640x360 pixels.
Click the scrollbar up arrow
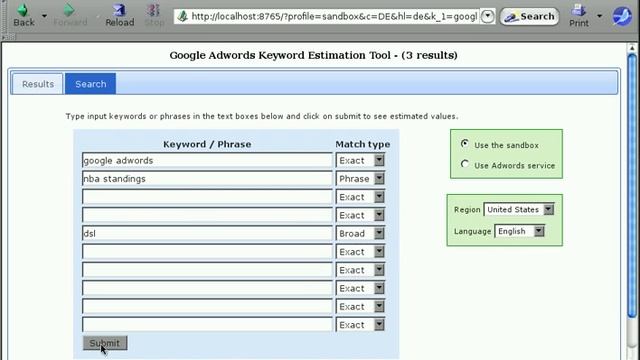tap(632, 48)
